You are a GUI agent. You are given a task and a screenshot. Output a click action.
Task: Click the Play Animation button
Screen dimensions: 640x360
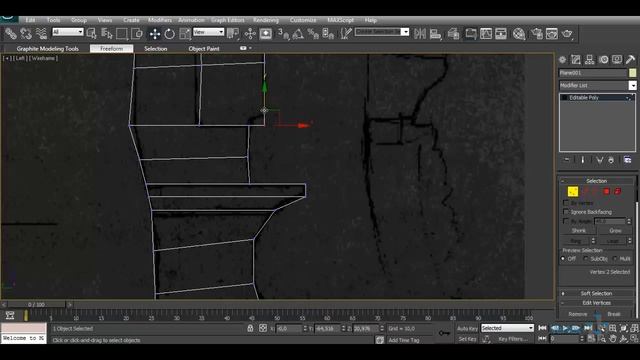click(x=565, y=328)
